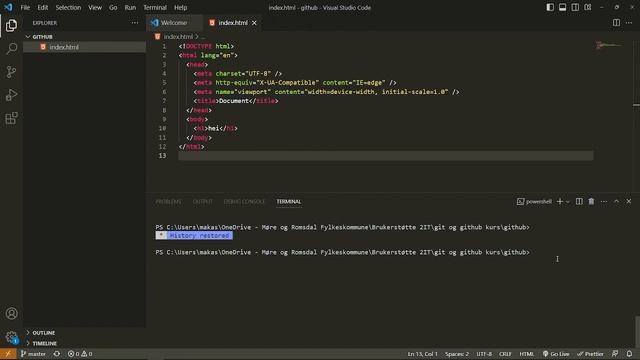Click the terminal vertical scrollbar
This screenshot has width=640, height=360.
coord(637,331)
